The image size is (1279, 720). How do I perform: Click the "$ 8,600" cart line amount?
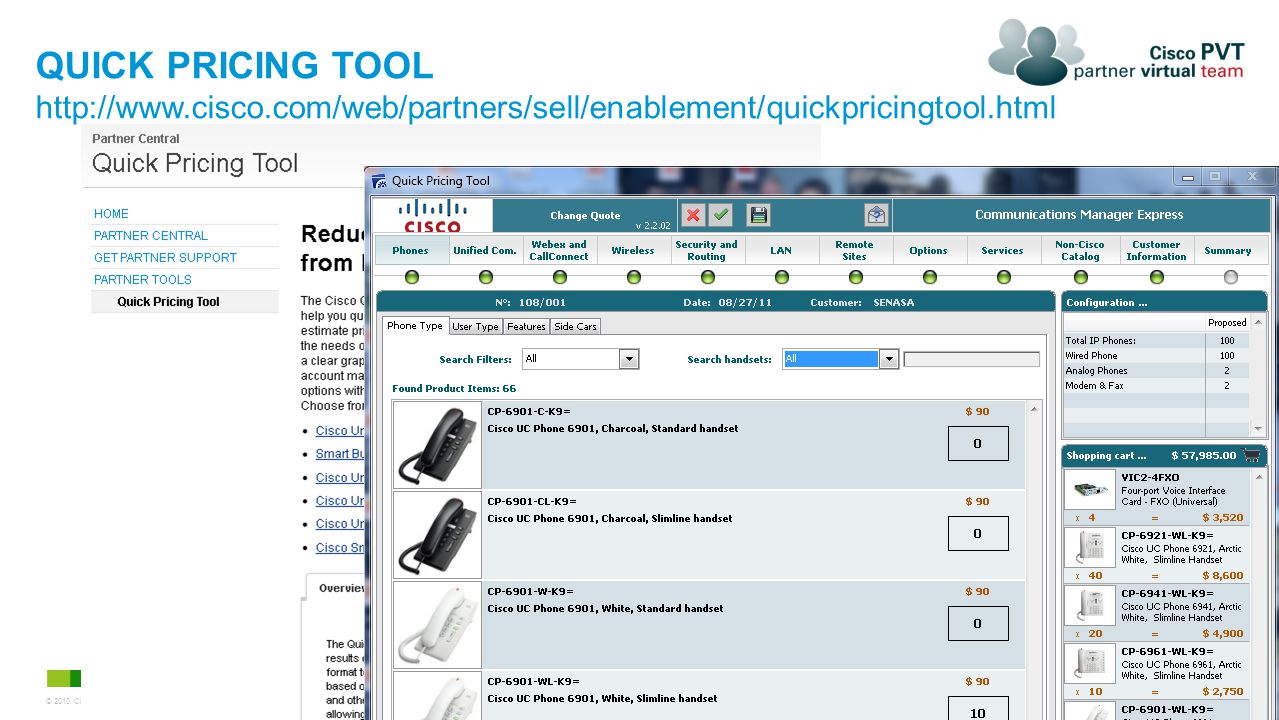[x=1223, y=576]
